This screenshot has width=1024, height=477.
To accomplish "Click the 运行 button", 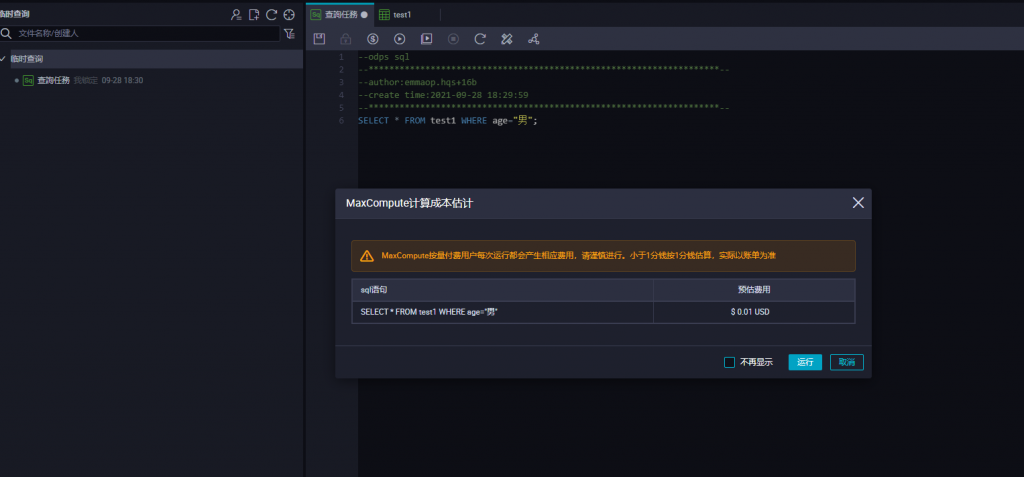I will tap(805, 362).
